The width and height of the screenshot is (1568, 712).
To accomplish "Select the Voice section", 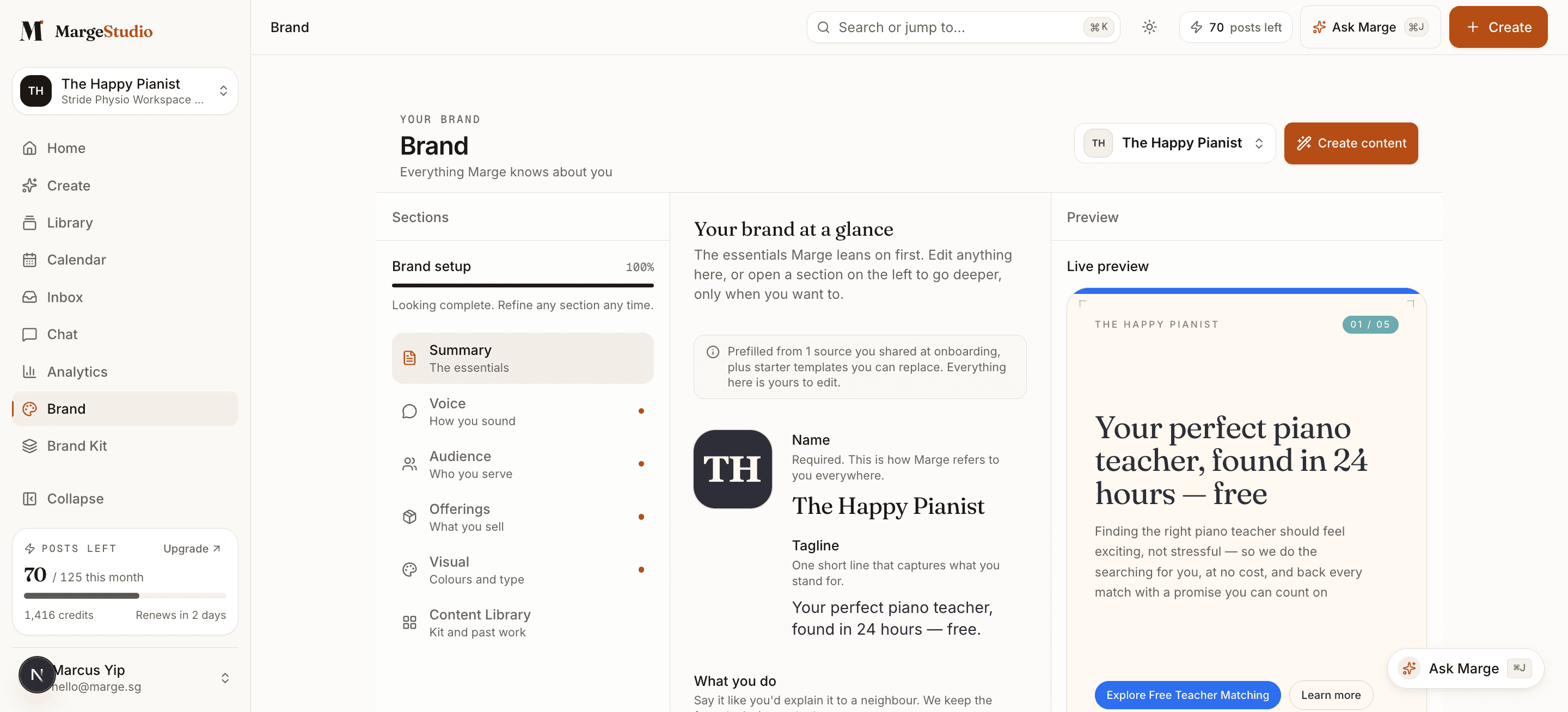I will click(522, 412).
